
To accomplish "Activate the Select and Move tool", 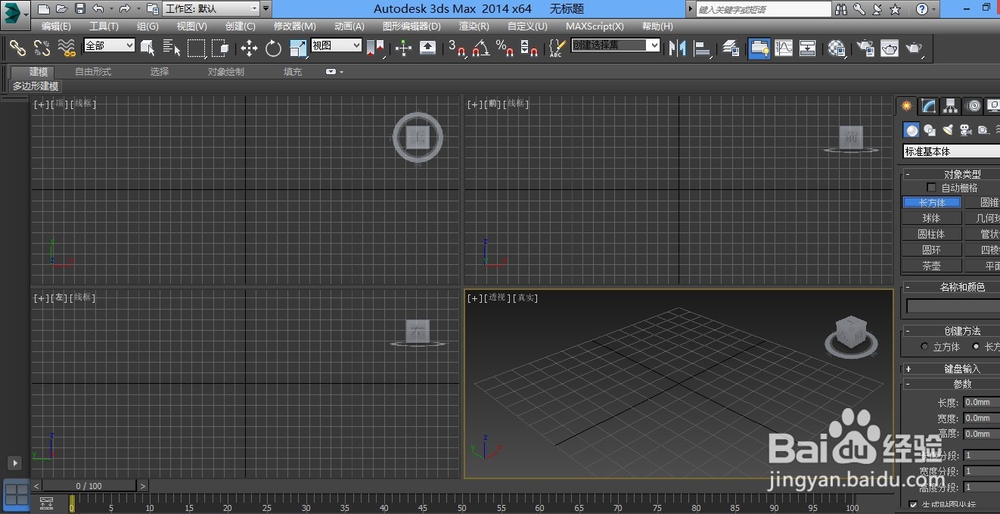I will (249, 48).
